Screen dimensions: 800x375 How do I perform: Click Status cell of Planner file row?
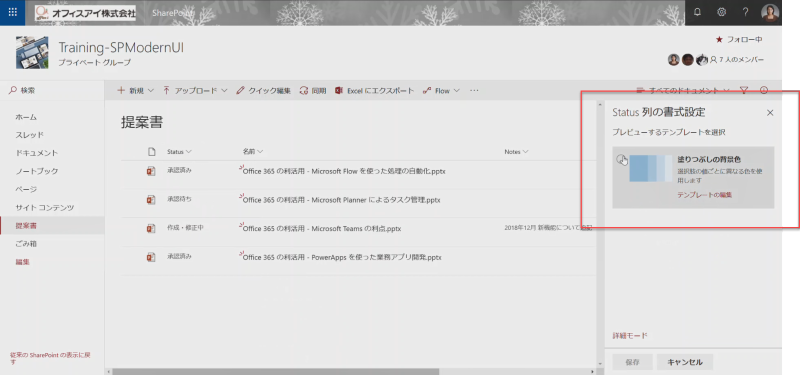(x=179, y=199)
